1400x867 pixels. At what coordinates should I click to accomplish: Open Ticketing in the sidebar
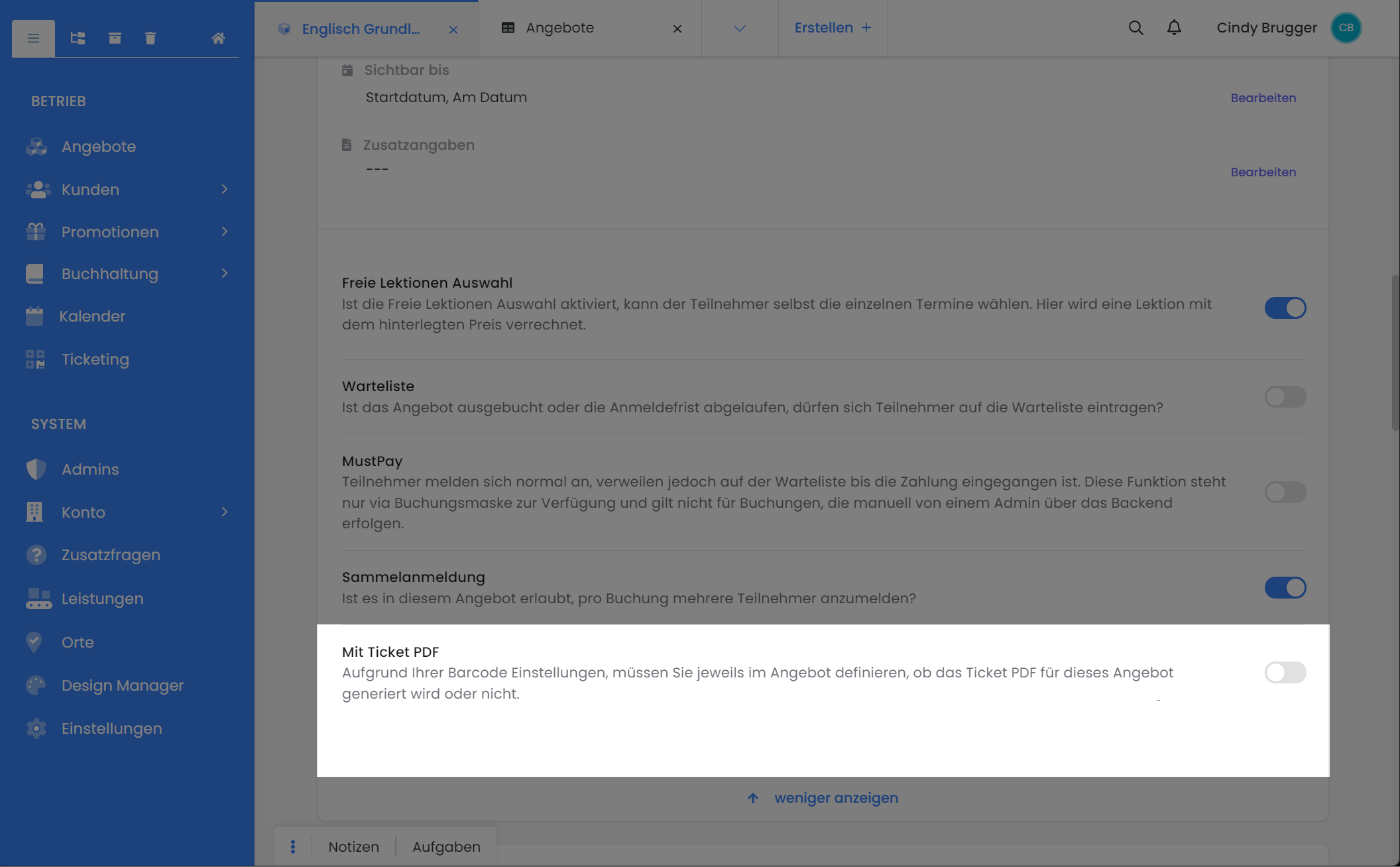pos(95,359)
